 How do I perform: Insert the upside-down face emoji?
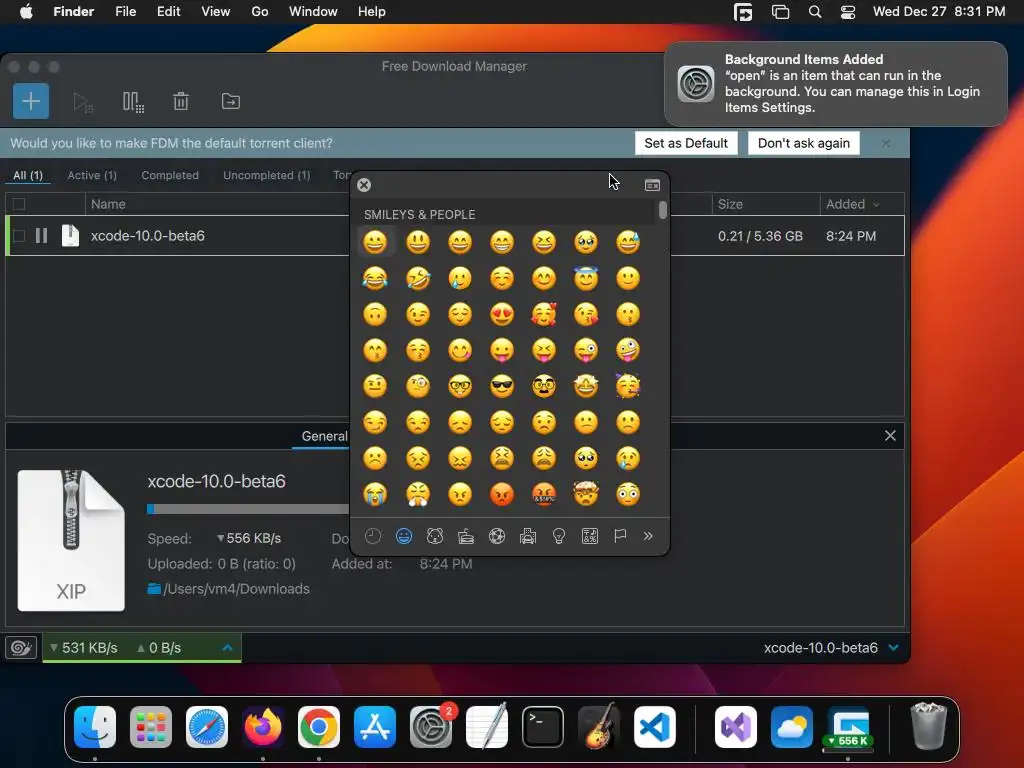point(375,314)
